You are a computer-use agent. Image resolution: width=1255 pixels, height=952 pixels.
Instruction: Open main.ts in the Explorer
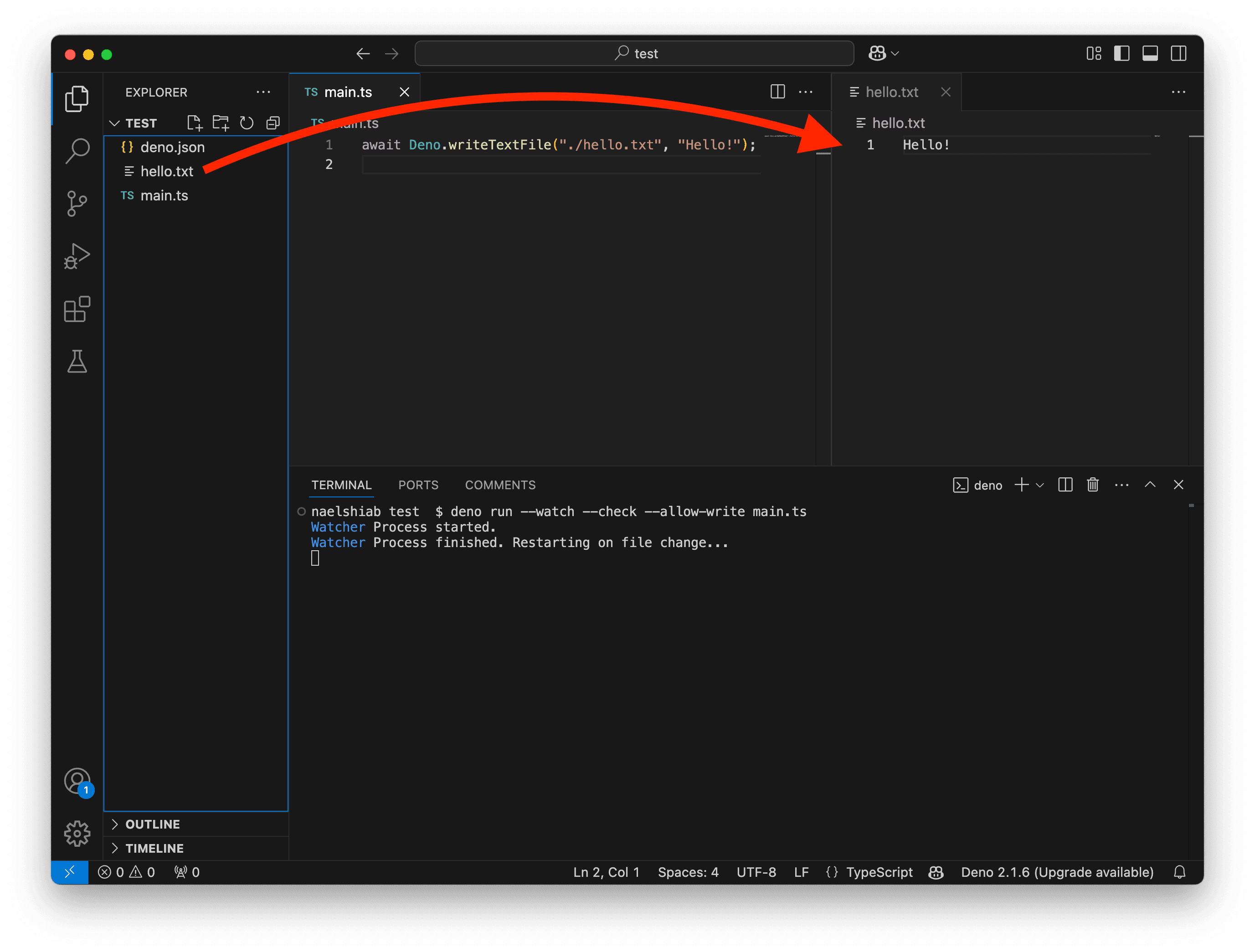tap(196, 195)
